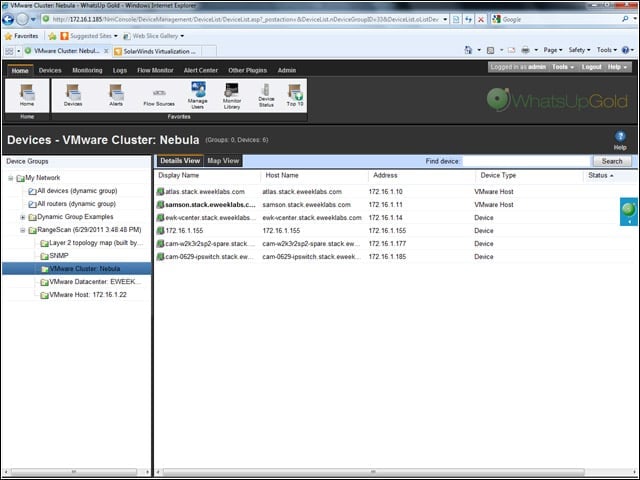Viewport: 640px width, 480px height.
Task: Click the browser Print icon
Action: coord(526,50)
